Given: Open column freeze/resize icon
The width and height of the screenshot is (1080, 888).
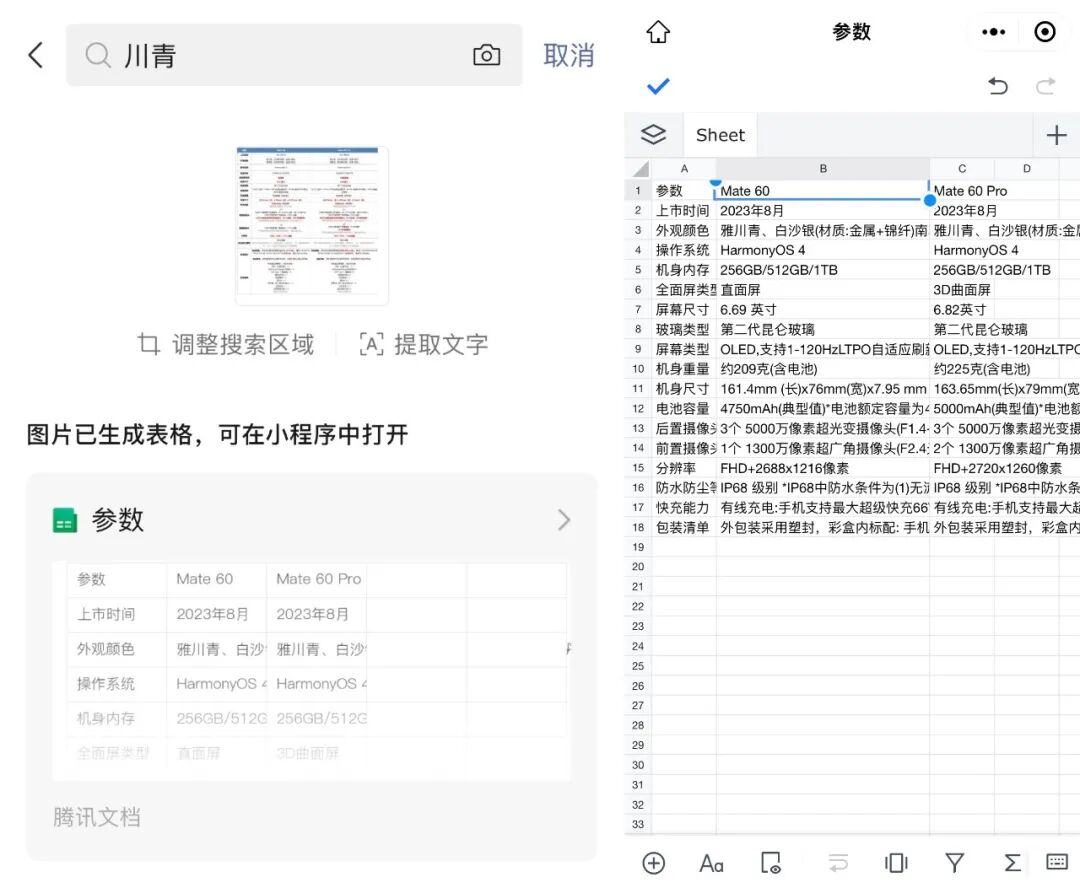Looking at the screenshot, I should (896, 863).
